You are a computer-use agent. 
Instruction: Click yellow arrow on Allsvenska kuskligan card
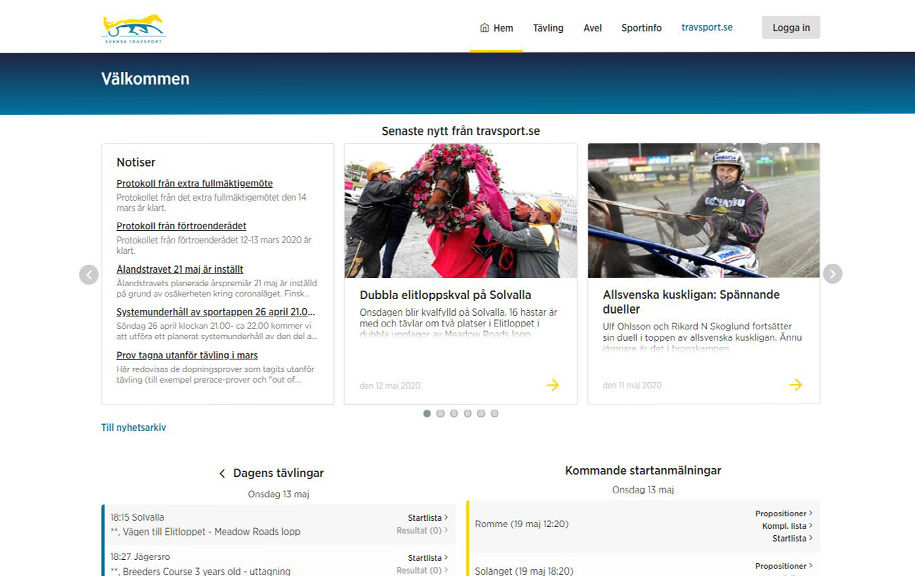[x=796, y=385]
